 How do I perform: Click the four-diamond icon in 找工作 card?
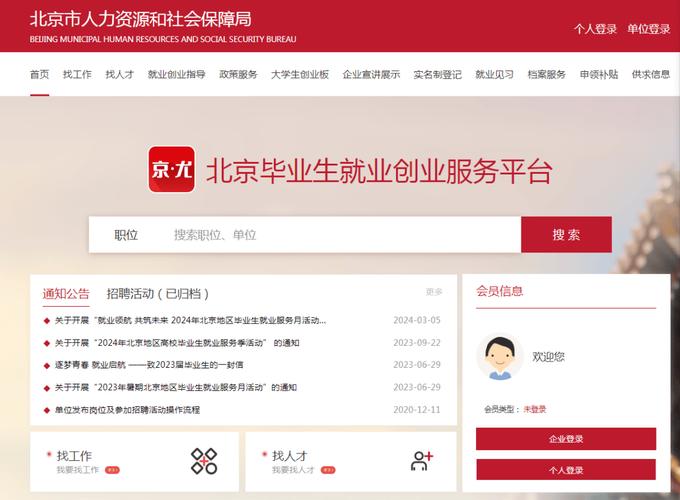tap(204, 461)
